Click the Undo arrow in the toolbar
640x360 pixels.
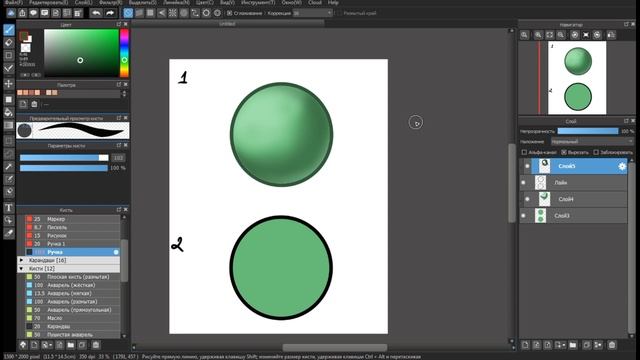pyautogui.click(x=96, y=13)
